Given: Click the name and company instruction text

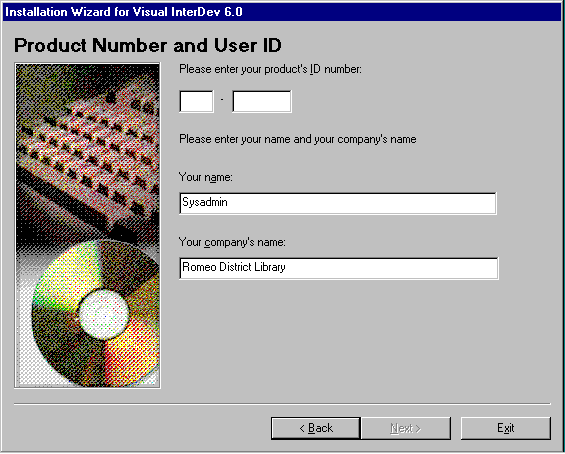Looking at the screenshot, I should tap(298, 139).
